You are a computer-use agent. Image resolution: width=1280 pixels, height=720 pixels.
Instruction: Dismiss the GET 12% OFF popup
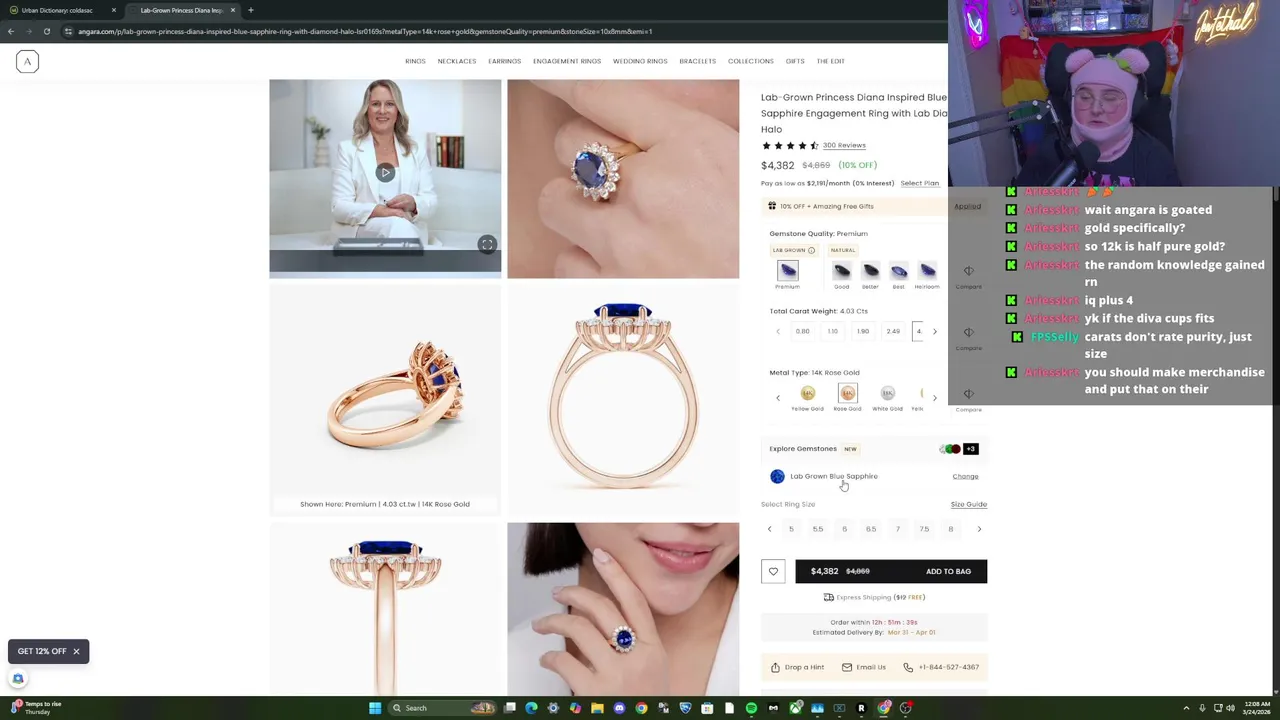(76, 651)
